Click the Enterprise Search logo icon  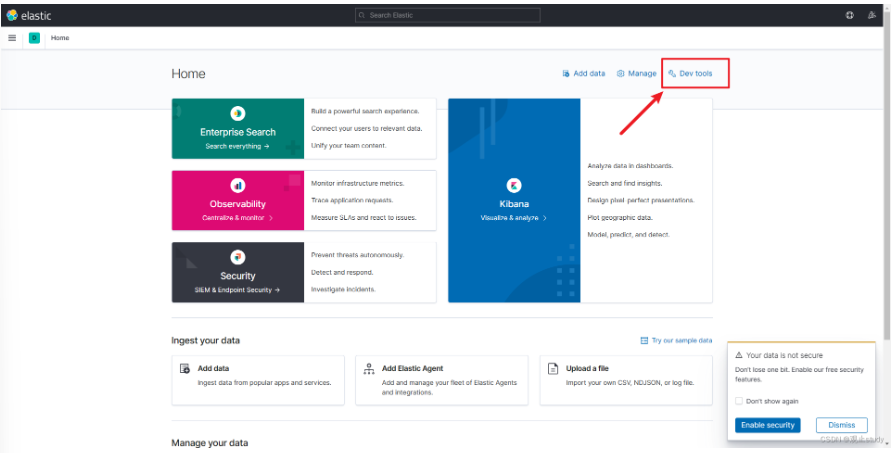point(237,114)
